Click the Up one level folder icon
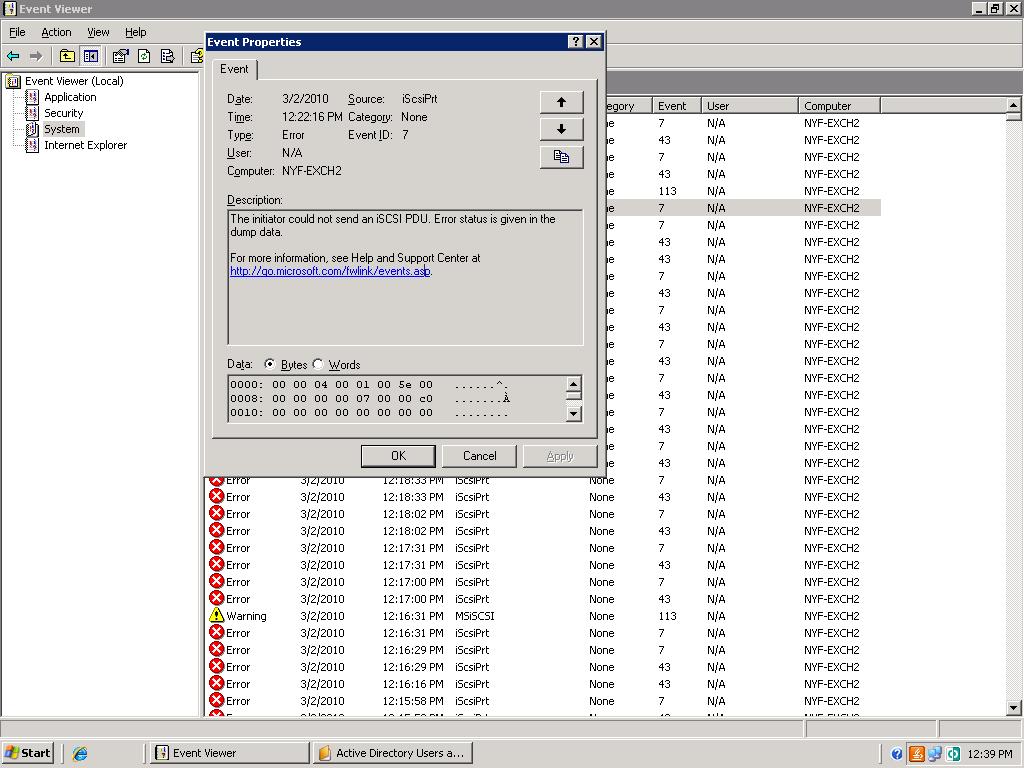Image resolution: width=1024 pixels, height=768 pixels. click(66, 56)
